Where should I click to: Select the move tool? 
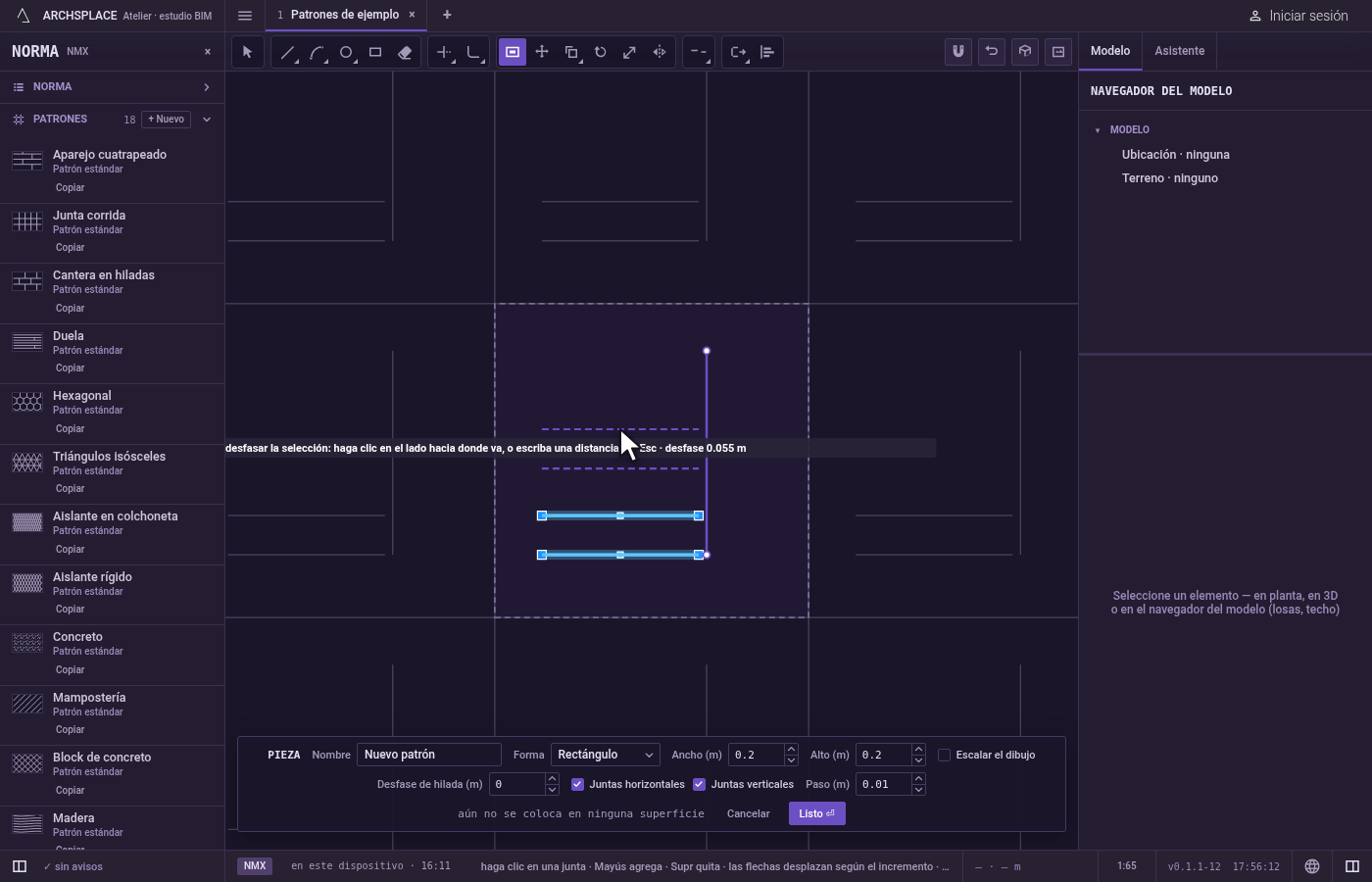tap(542, 52)
